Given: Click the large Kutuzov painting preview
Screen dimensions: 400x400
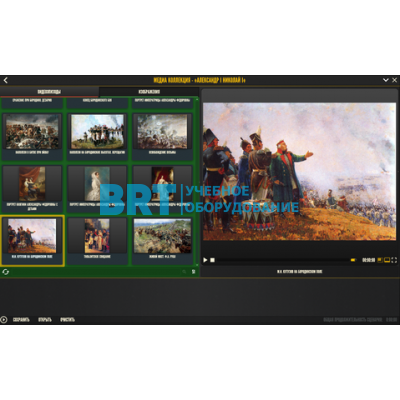Looking at the screenshot, I should 299,172.
